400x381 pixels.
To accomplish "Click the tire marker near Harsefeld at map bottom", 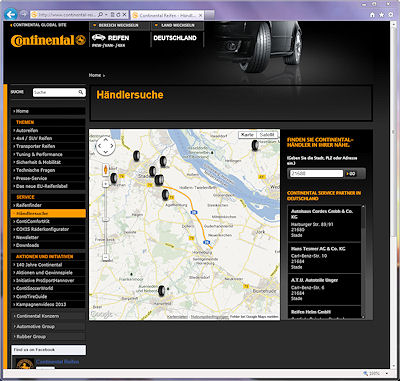I will pyautogui.click(x=162, y=291).
